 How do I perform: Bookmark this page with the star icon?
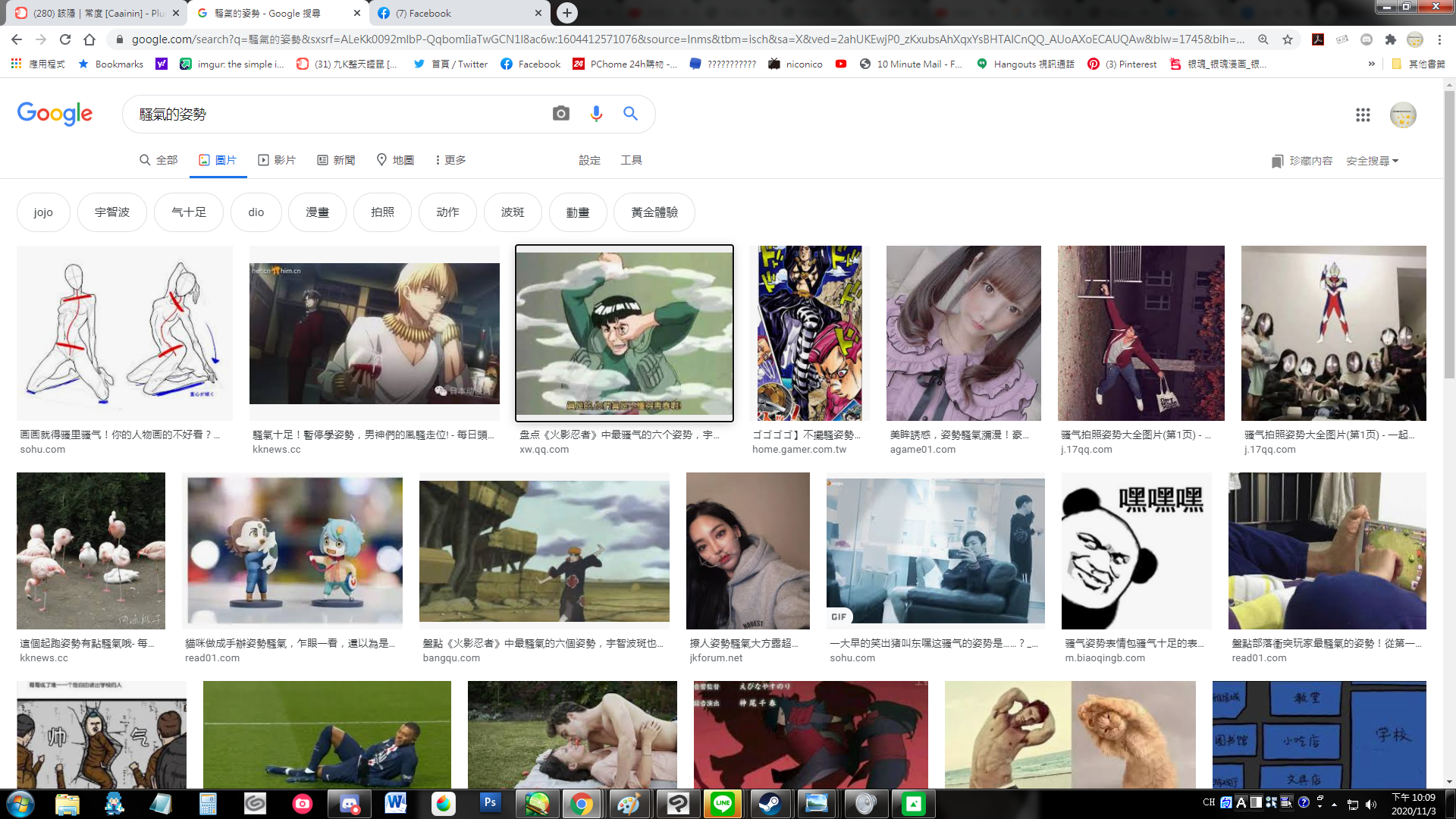point(1288,39)
